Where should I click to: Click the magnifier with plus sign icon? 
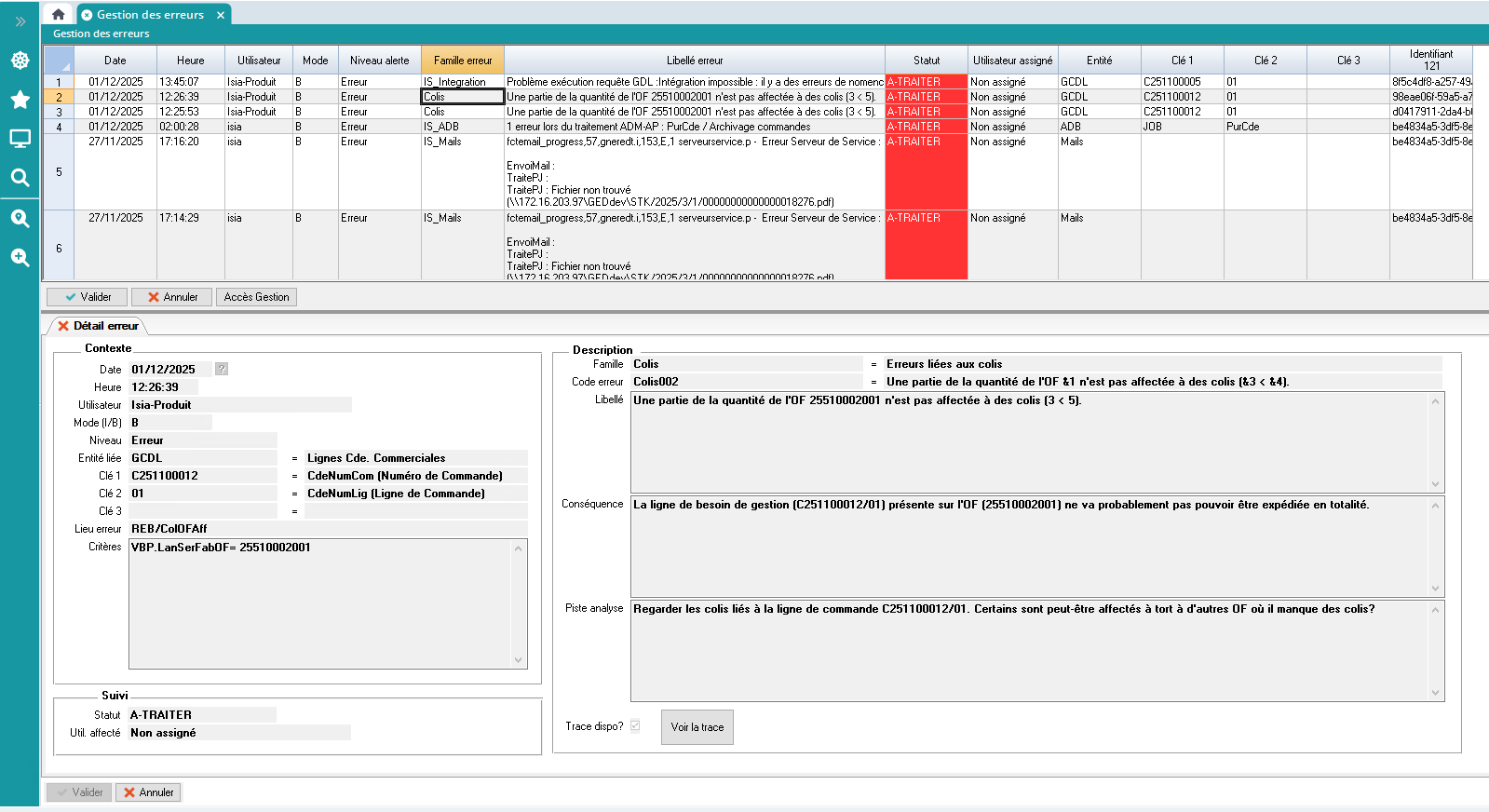click(x=20, y=258)
